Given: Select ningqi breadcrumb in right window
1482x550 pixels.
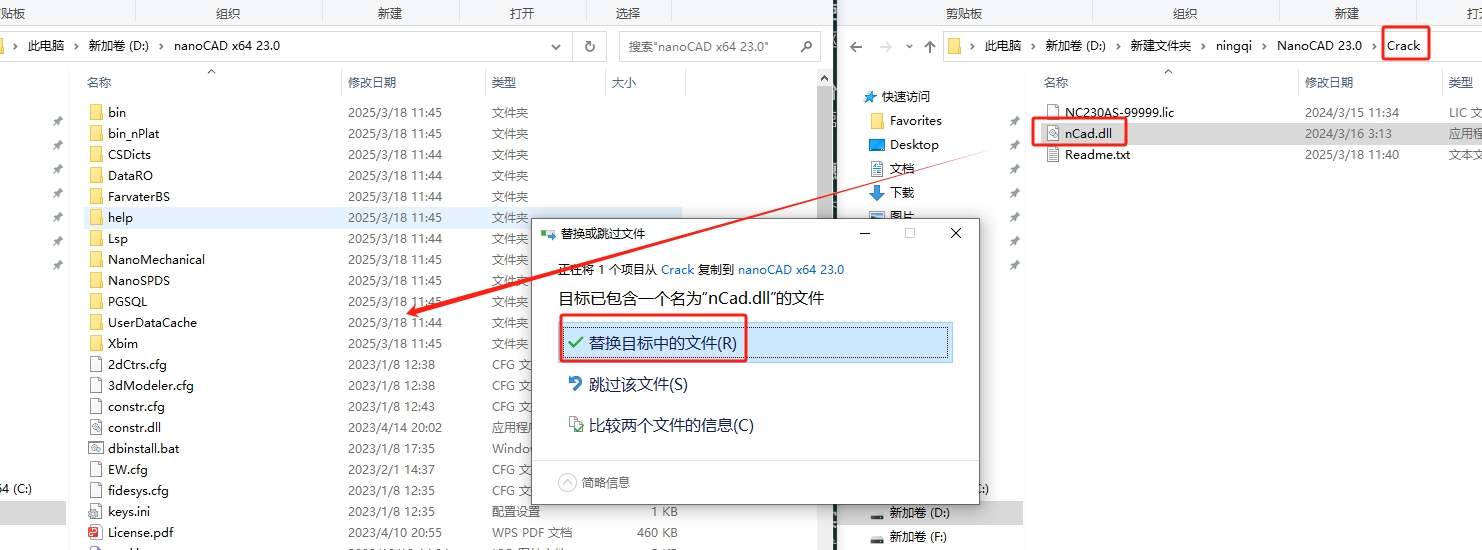Looking at the screenshot, I should (1234, 46).
